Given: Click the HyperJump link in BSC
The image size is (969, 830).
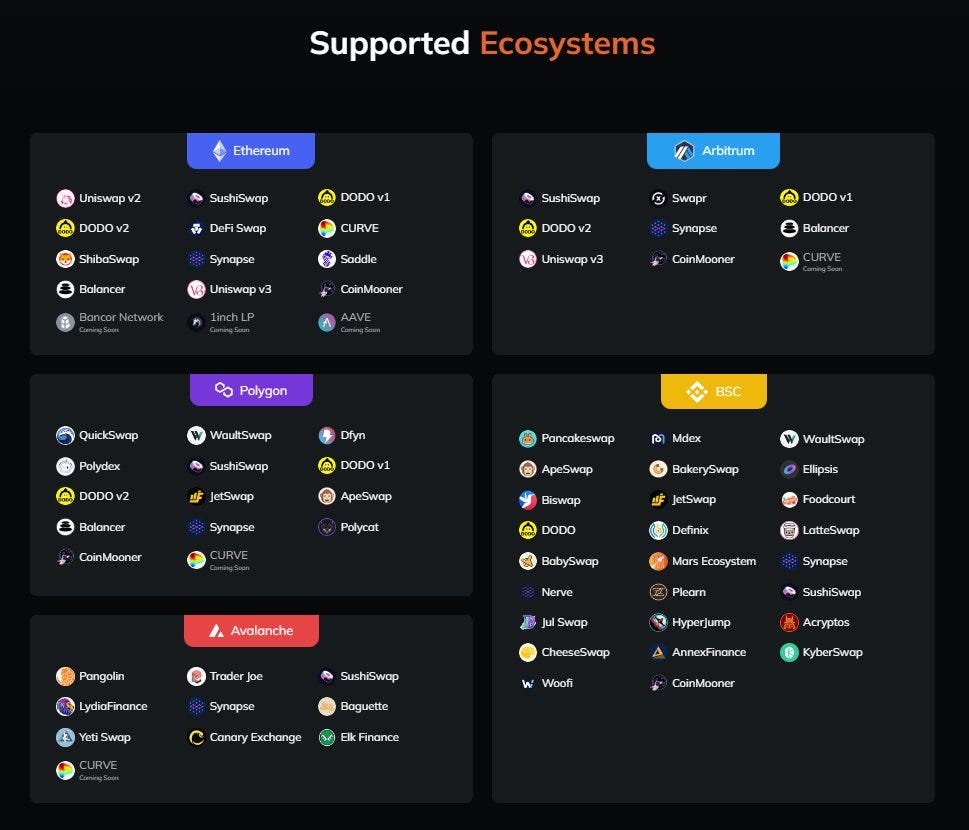Looking at the screenshot, I should 701,622.
